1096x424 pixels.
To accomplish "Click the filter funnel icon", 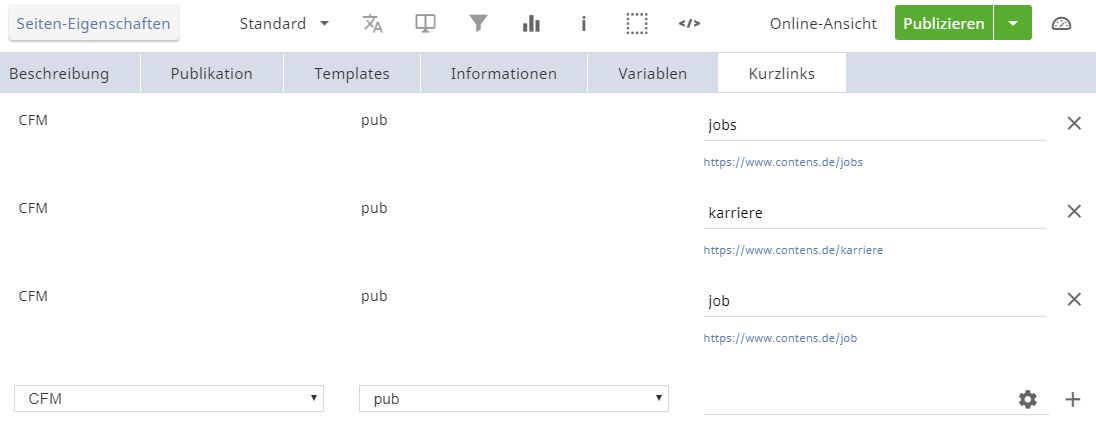I will tap(478, 24).
